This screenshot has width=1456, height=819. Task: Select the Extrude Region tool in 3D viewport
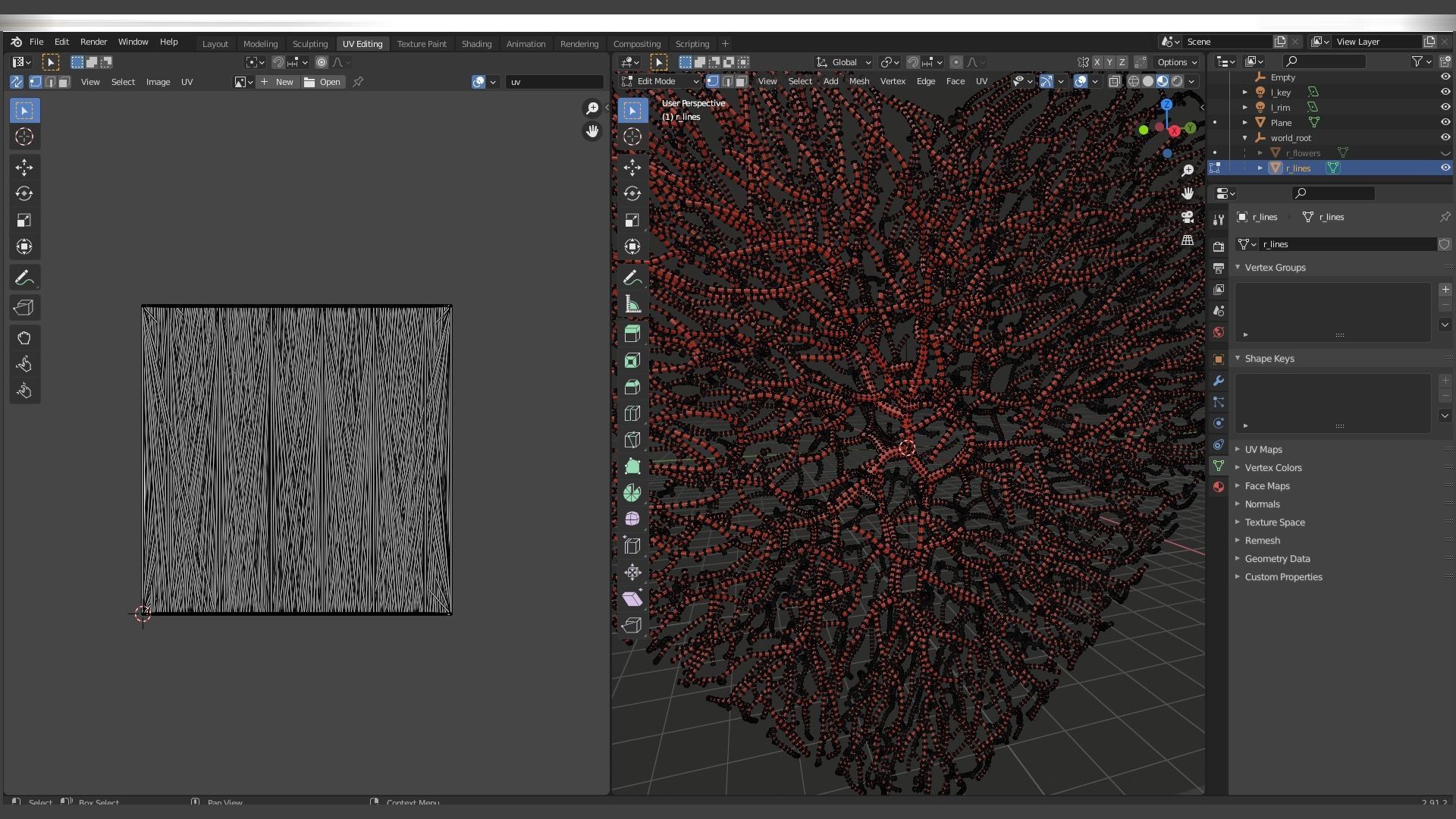pos(632,334)
